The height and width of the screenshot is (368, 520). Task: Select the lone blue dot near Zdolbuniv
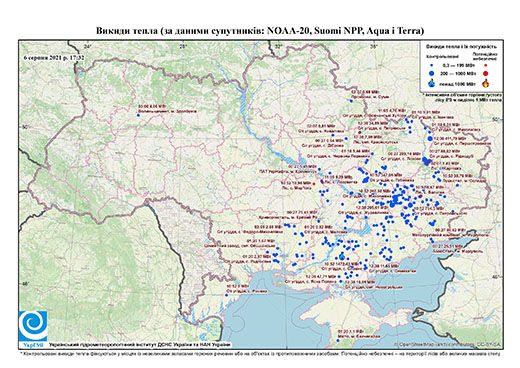138,115
